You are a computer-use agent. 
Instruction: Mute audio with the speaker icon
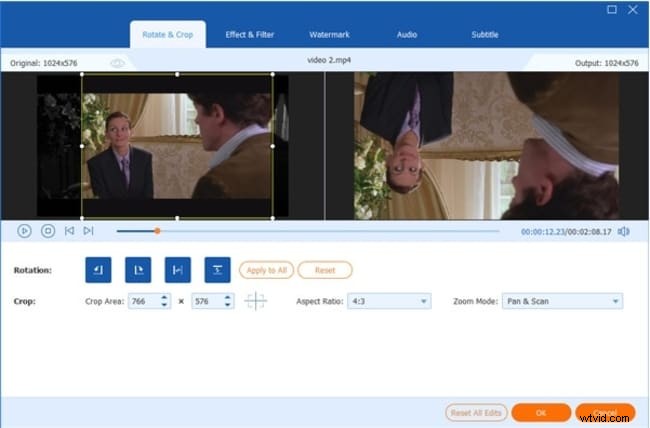pyautogui.click(x=624, y=231)
